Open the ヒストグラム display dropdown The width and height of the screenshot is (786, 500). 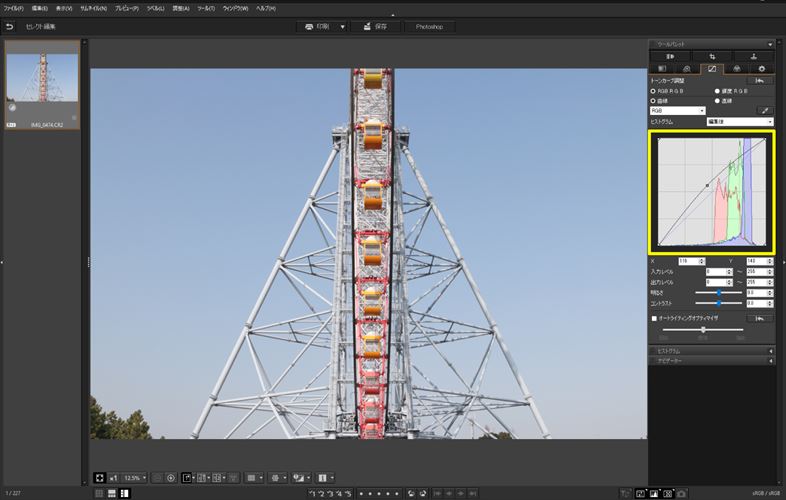(x=740, y=122)
